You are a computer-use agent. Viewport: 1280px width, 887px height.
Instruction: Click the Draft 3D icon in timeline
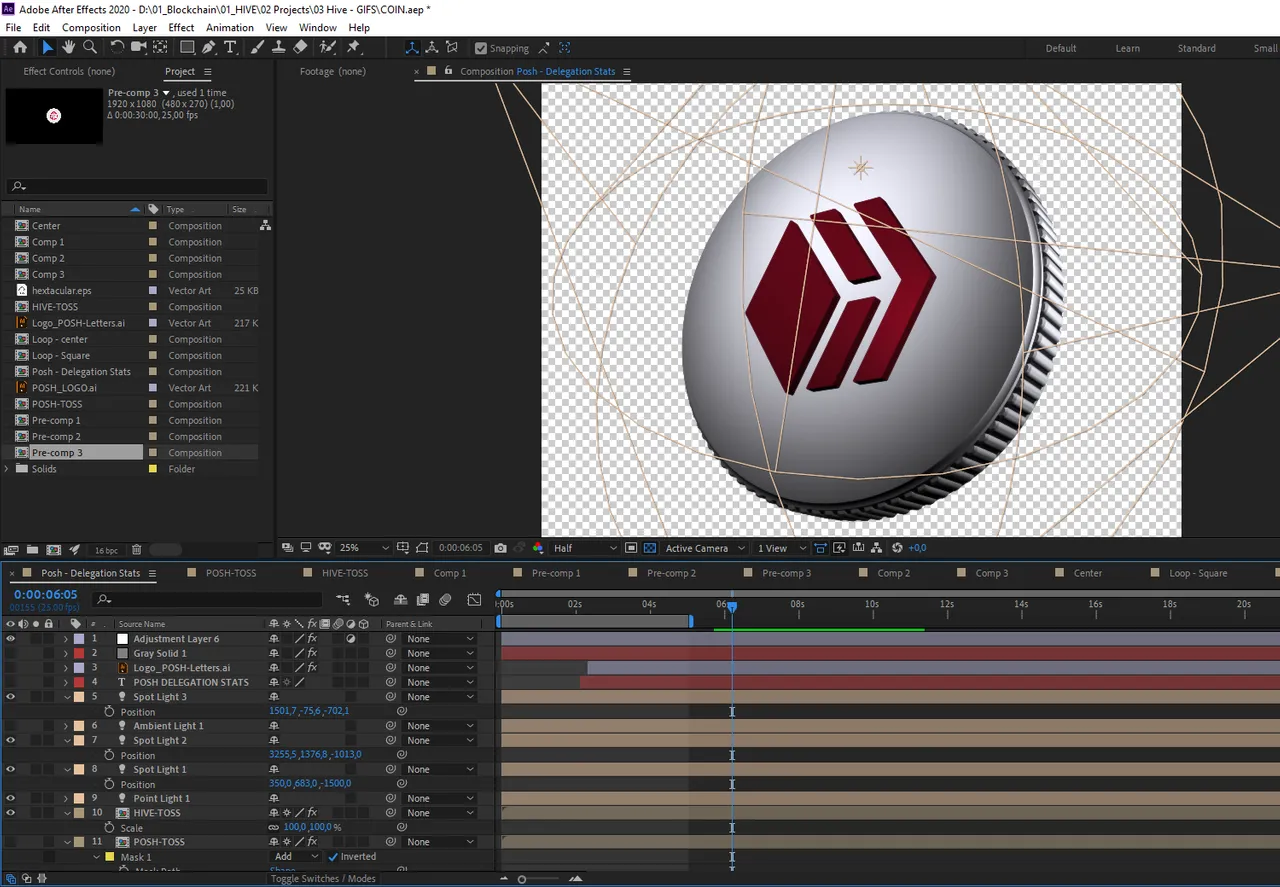coord(372,600)
